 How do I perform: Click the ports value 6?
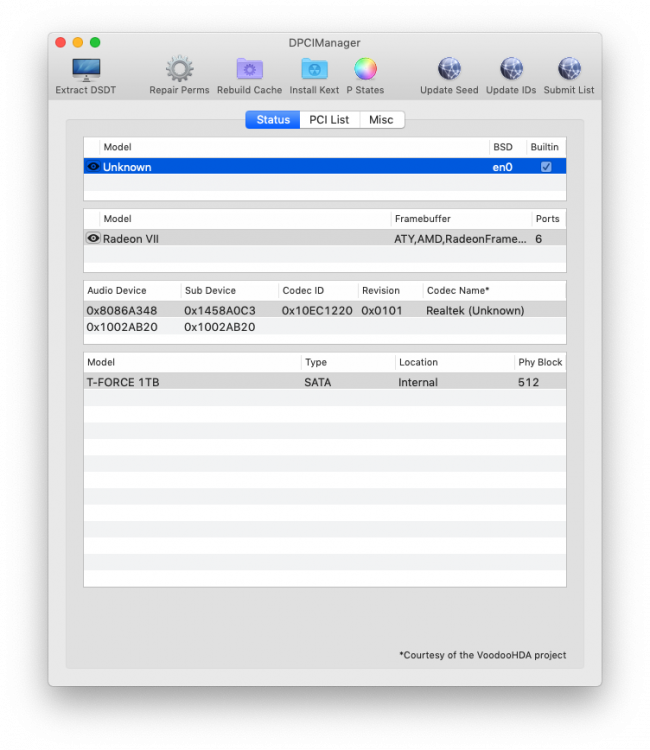pyautogui.click(x=539, y=239)
